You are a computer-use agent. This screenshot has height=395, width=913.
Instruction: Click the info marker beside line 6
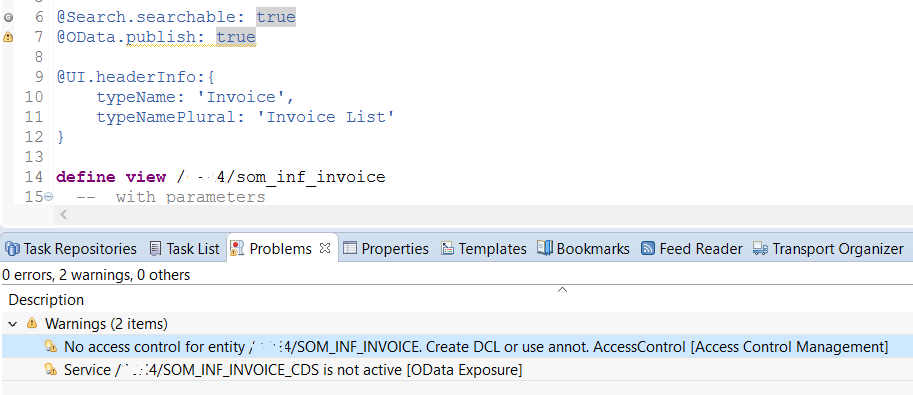8,17
